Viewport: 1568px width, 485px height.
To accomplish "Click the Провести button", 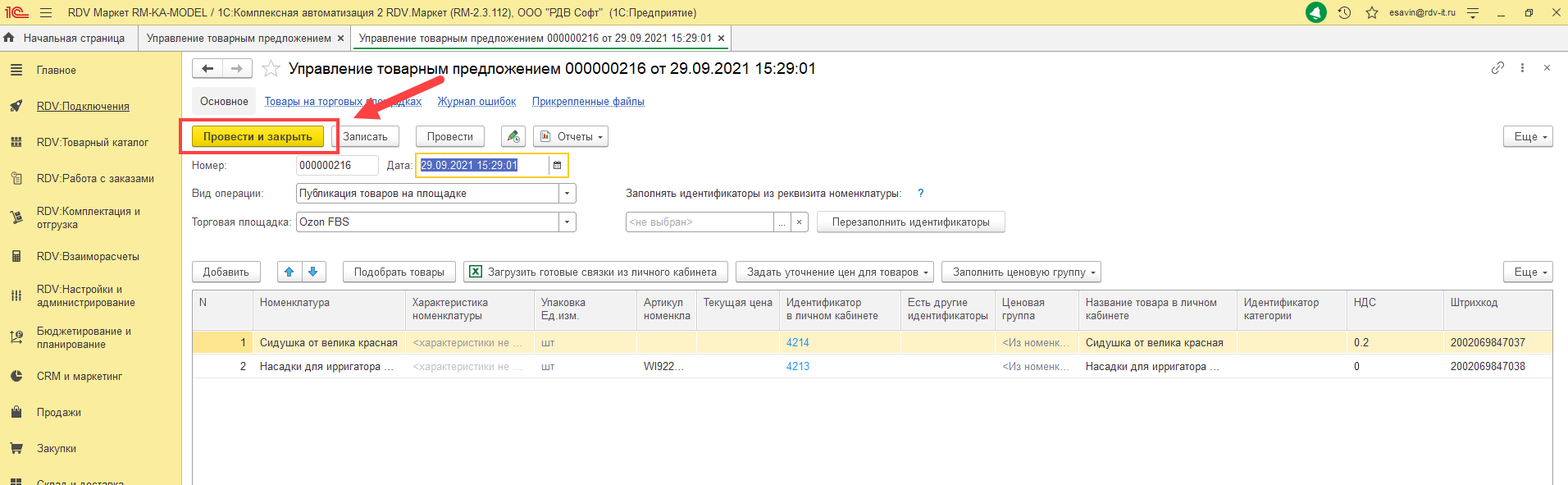I will (x=449, y=137).
